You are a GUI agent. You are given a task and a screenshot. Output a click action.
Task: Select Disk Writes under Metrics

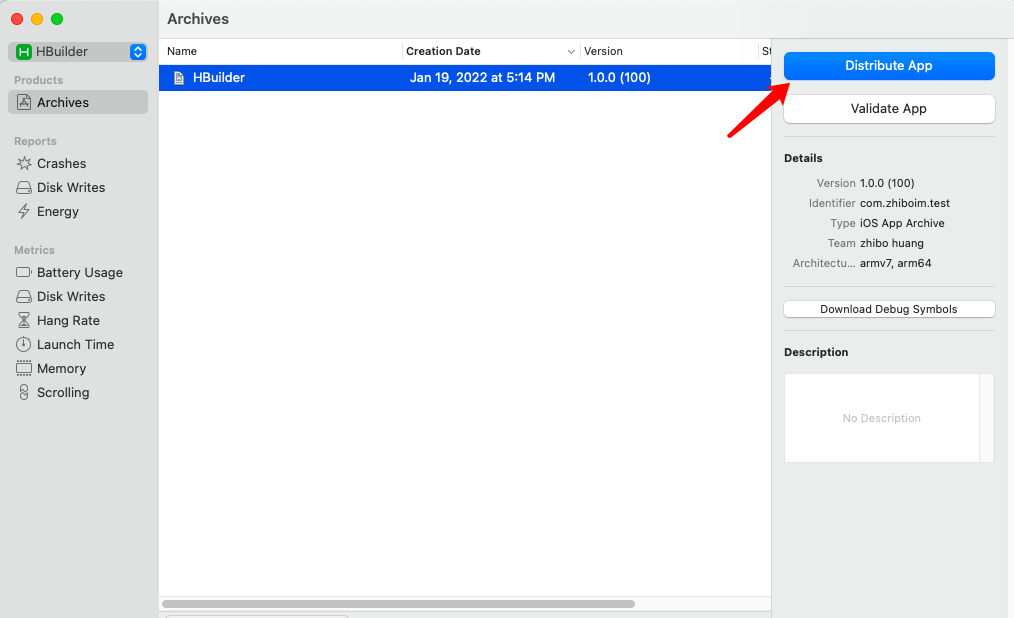coord(70,296)
